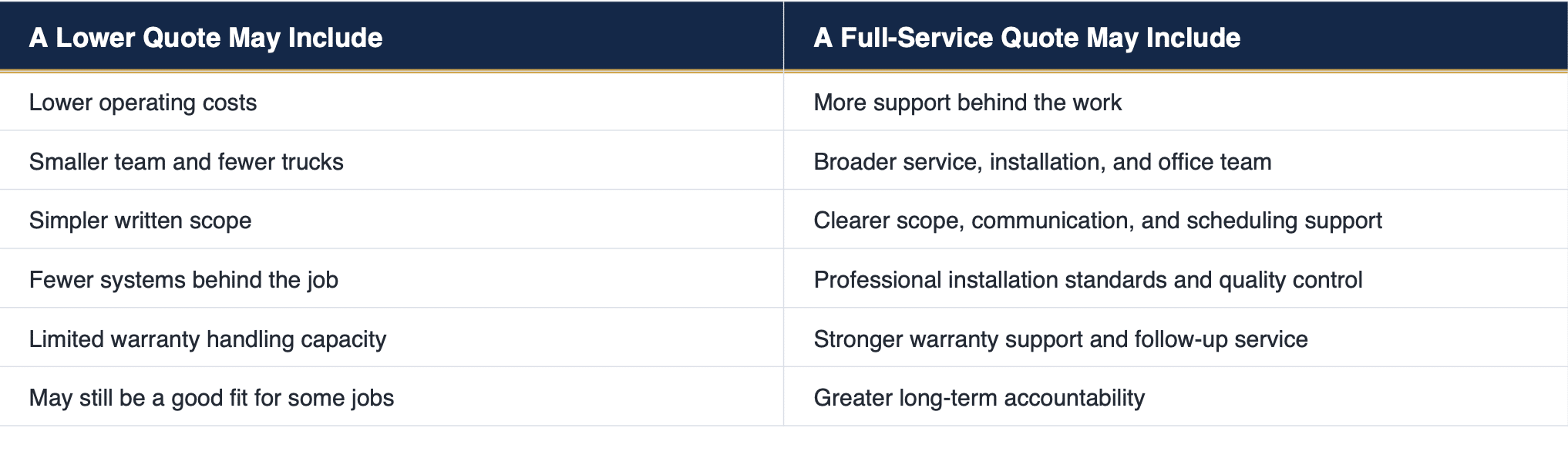Select the 'Simpler written scope' cell

click(x=392, y=221)
